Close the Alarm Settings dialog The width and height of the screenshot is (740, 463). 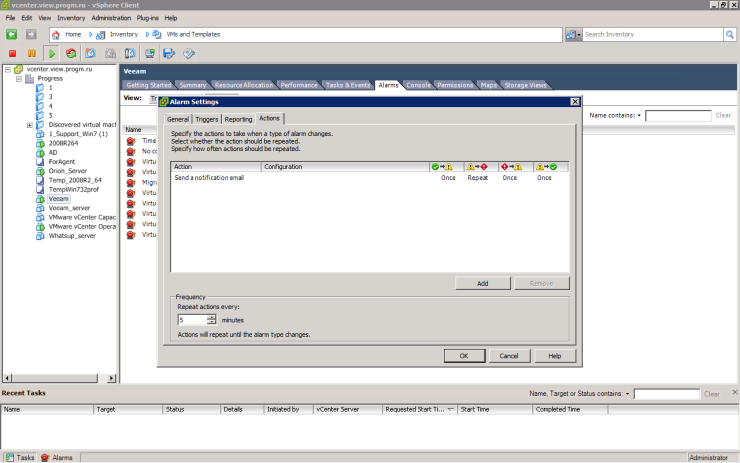[x=575, y=101]
